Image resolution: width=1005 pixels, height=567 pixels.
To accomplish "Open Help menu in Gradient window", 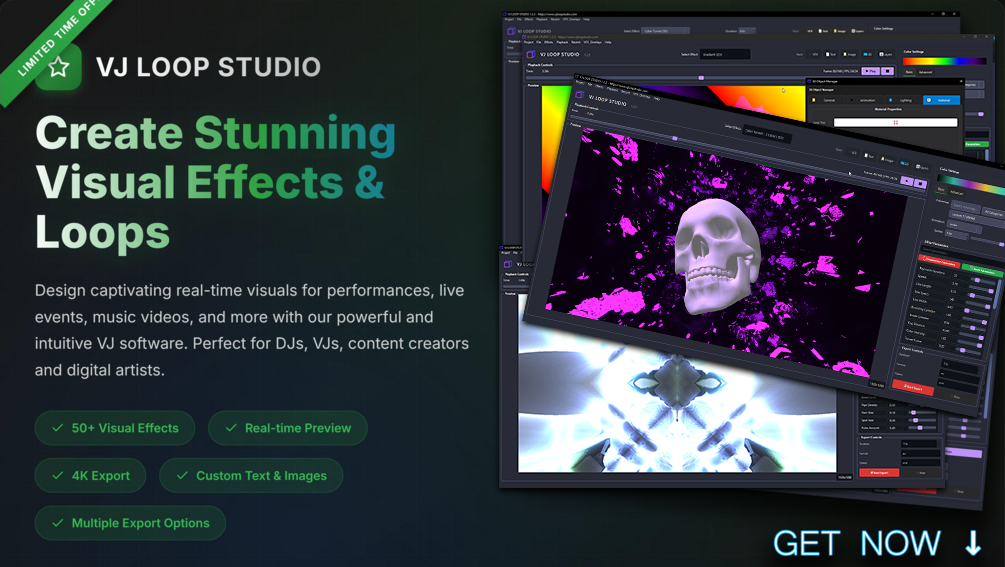I will coord(608,42).
